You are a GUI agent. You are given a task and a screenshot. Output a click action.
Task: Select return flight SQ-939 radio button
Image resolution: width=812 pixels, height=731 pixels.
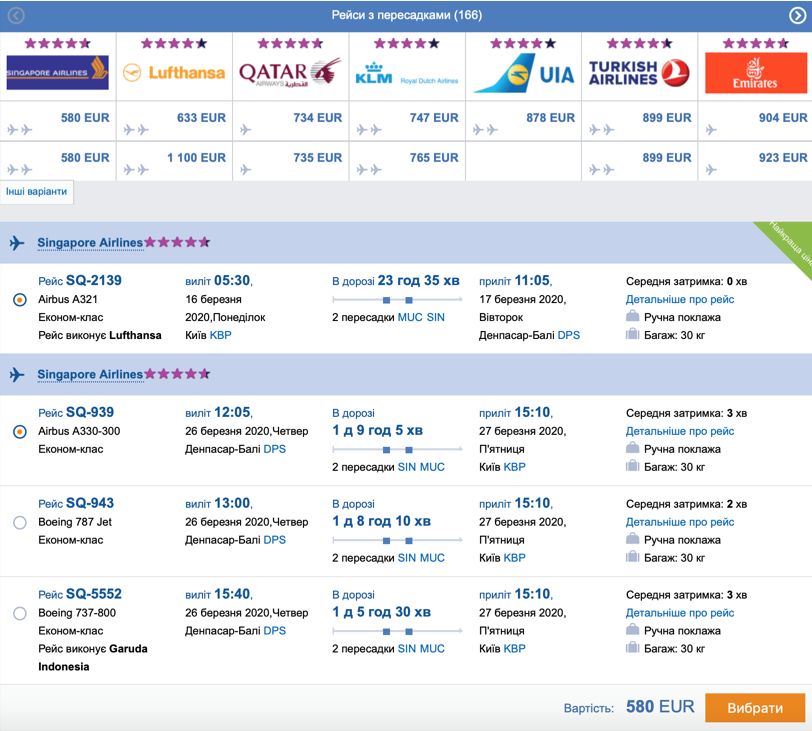click(x=20, y=431)
